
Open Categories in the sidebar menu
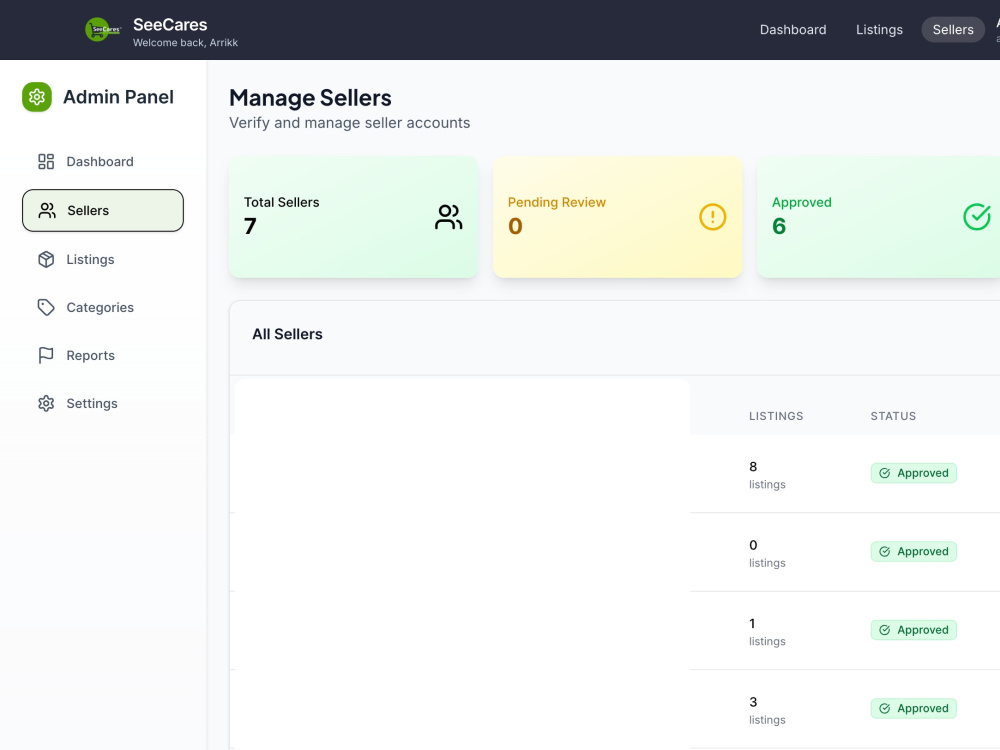coord(103,307)
